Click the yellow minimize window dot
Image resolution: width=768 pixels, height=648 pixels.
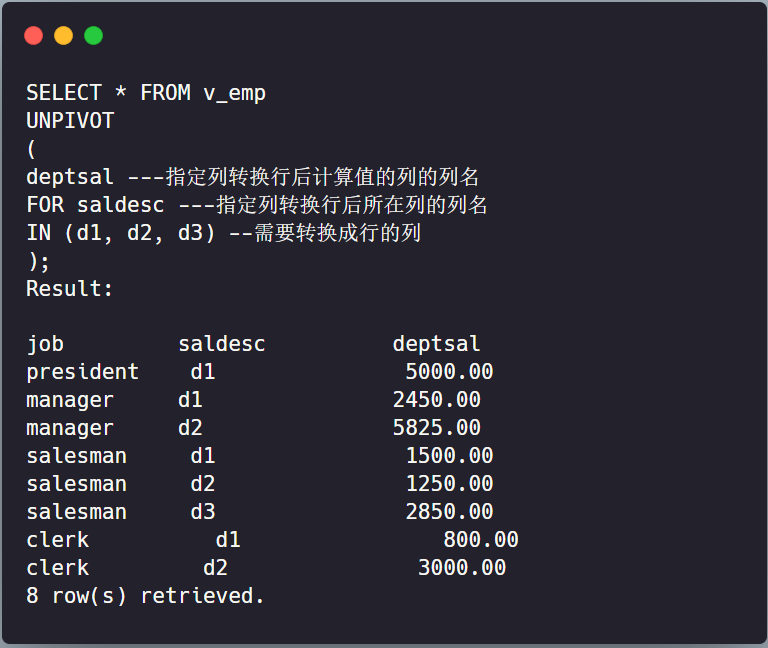coord(64,36)
